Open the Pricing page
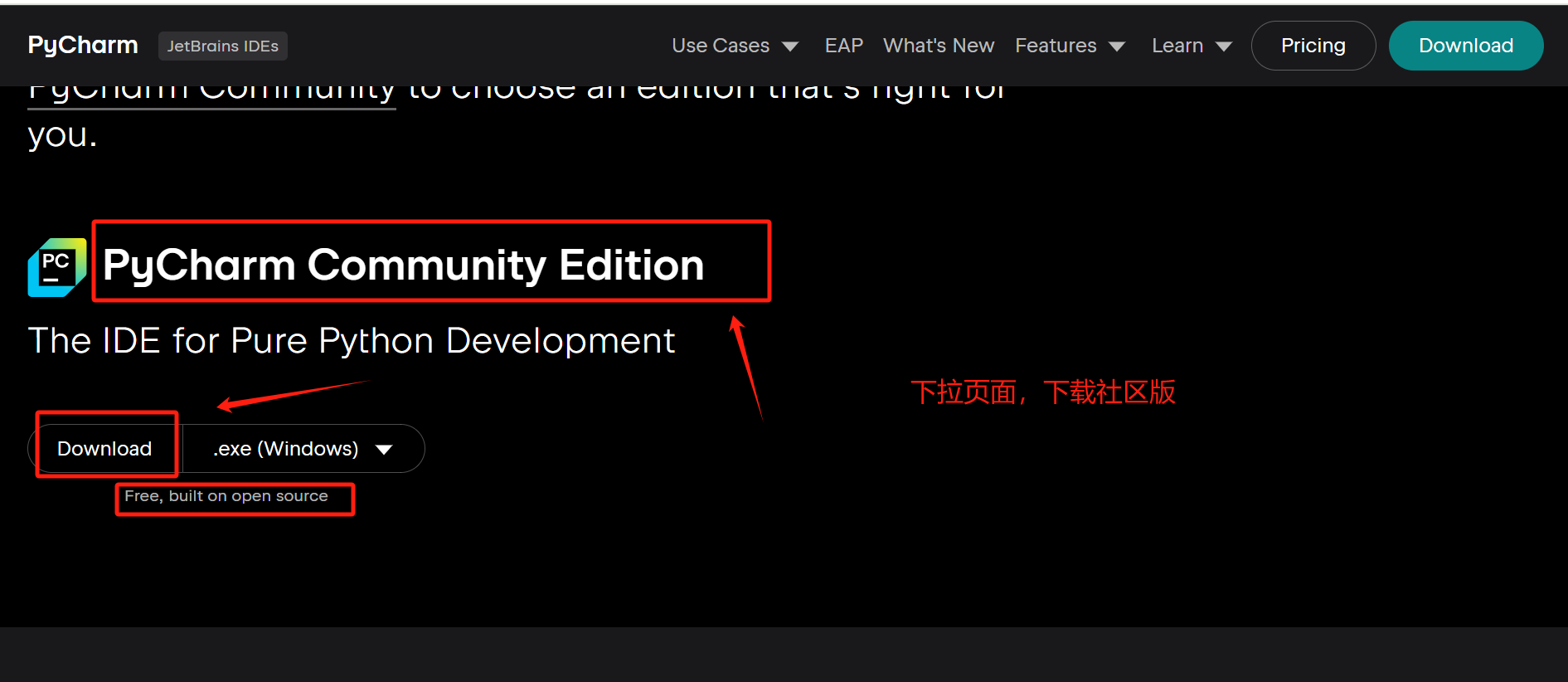This screenshot has width=1568, height=682. 1313,46
